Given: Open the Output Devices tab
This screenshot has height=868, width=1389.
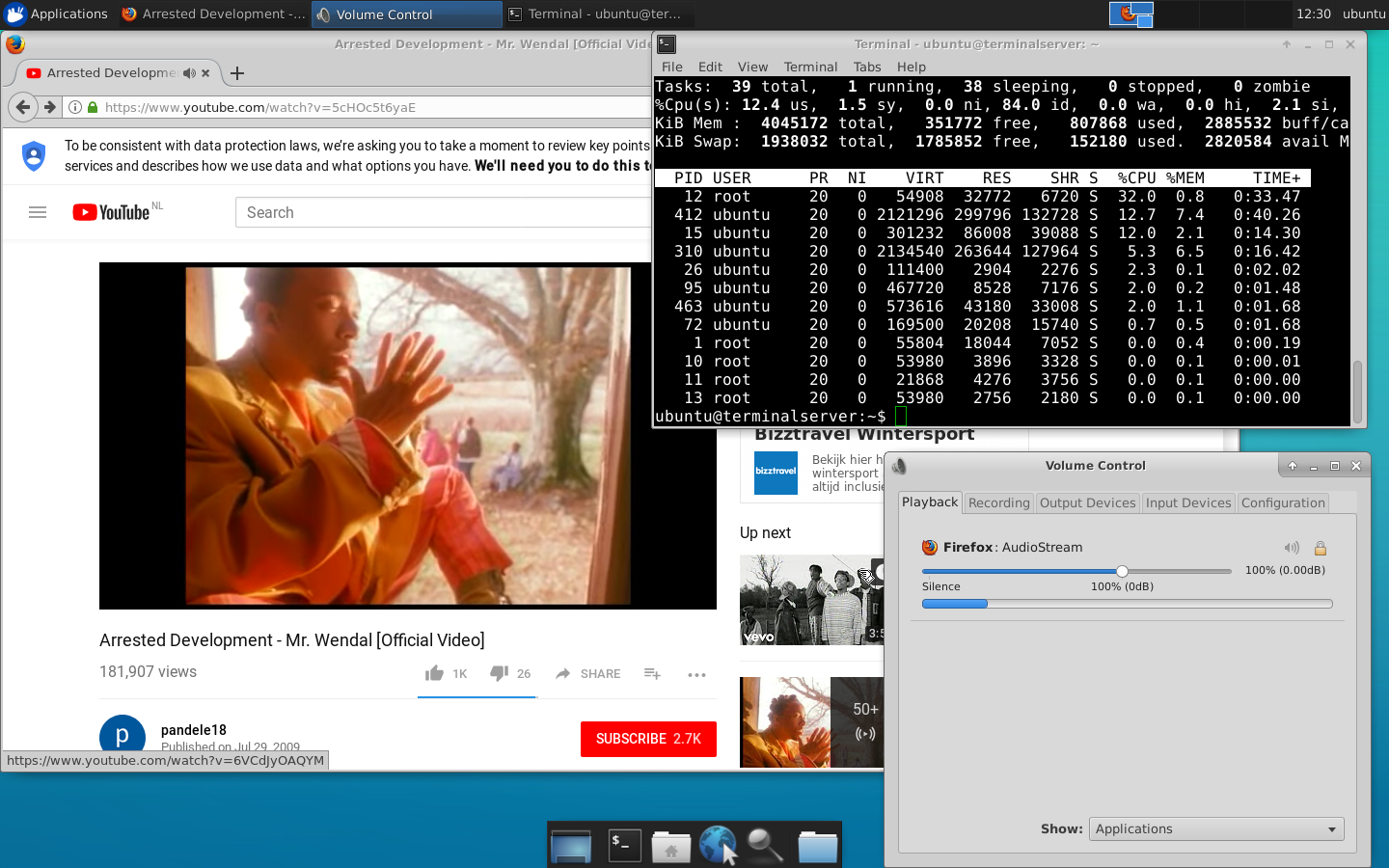Looking at the screenshot, I should pos(1087,502).
